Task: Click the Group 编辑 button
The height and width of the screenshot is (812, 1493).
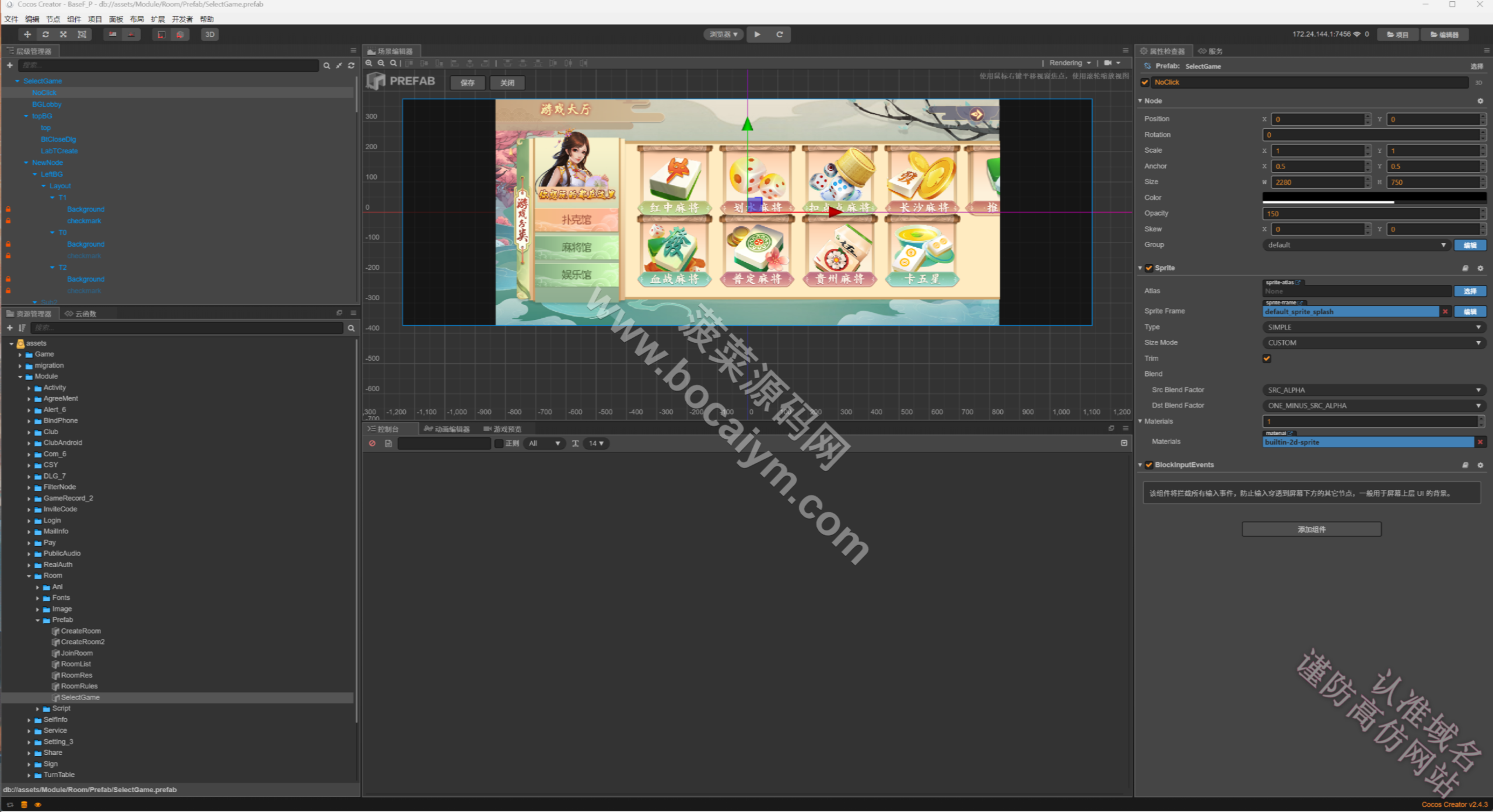Action: coord(1470,245)
